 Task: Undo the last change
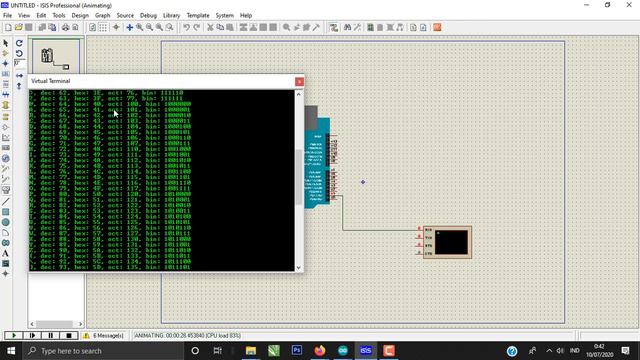(x=187, y=27)
